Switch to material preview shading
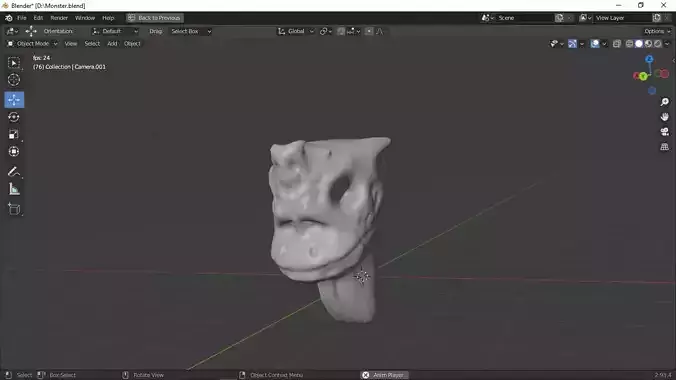The image size is (676, 380). tap(648, 44)
